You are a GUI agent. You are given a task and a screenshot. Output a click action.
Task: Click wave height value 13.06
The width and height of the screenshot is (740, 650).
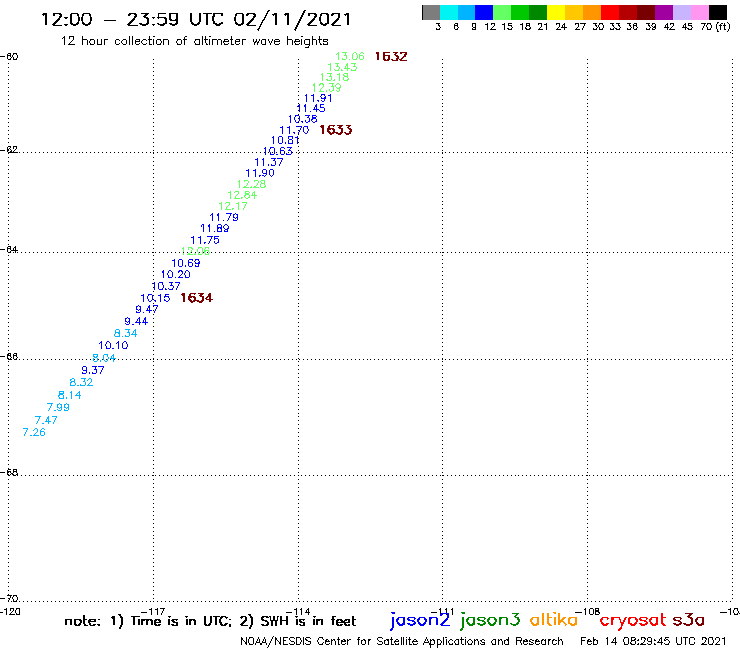350,56
